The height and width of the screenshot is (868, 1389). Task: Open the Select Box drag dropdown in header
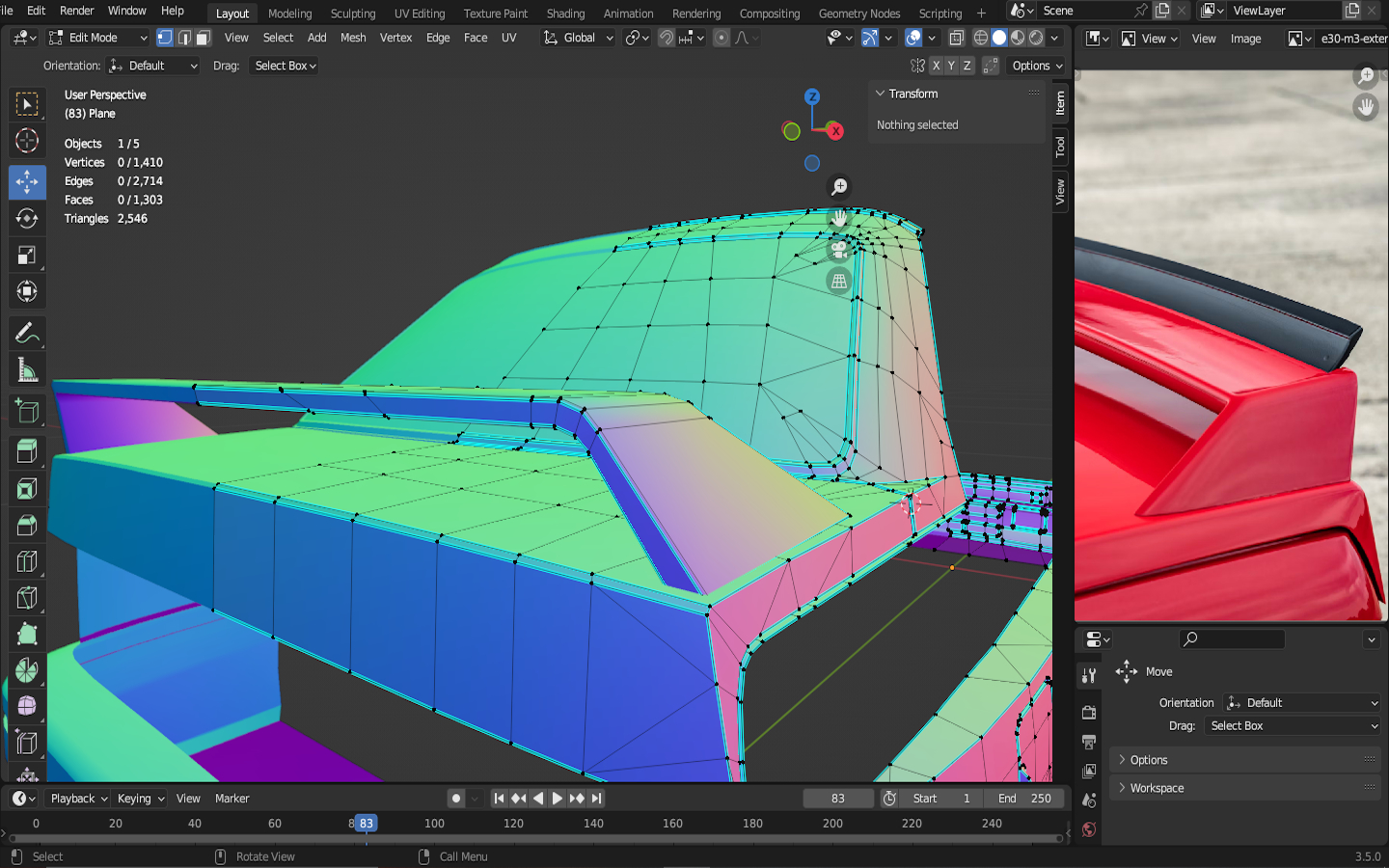[x=286, y=66]
